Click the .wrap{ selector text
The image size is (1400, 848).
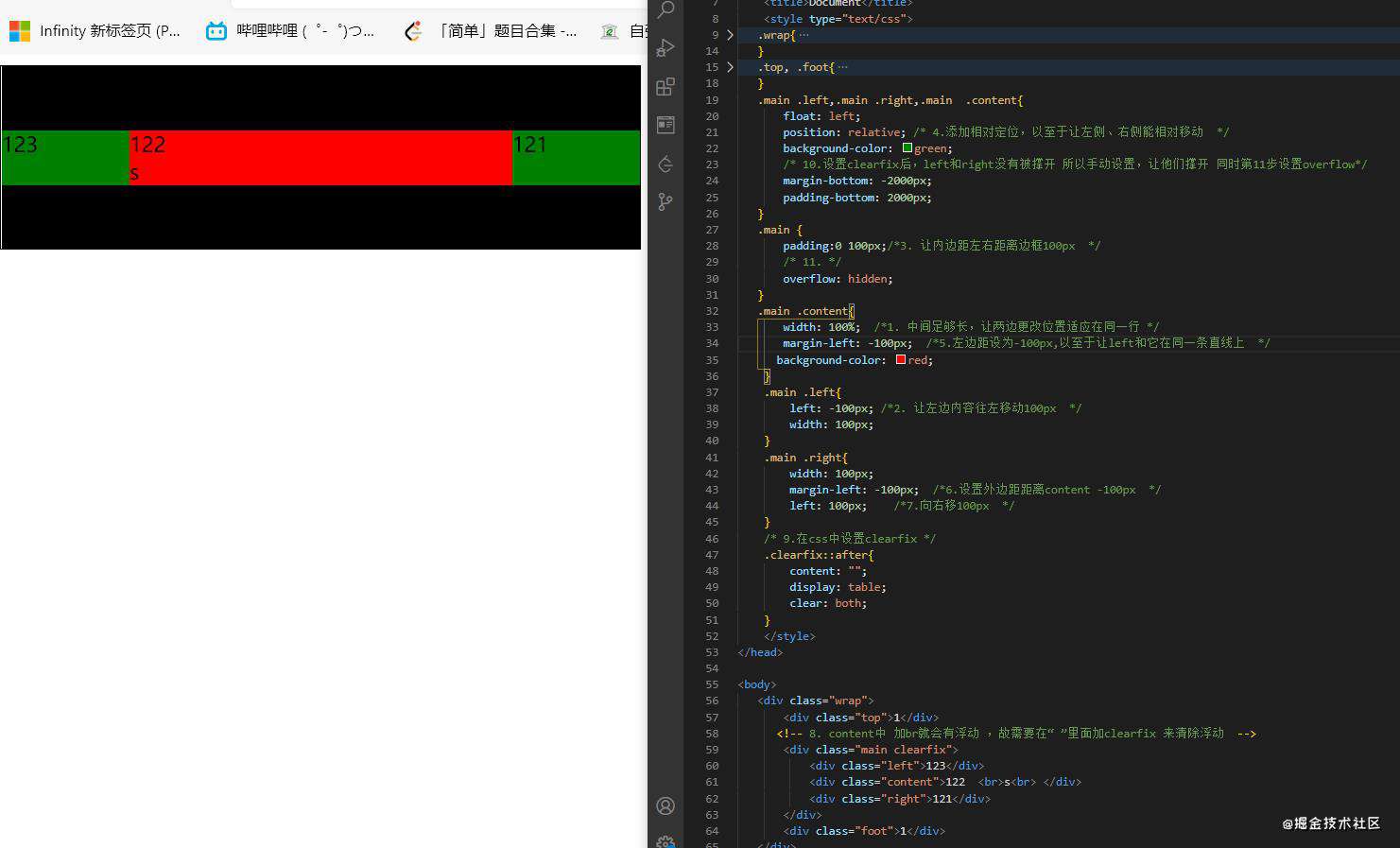coord(777,35)
